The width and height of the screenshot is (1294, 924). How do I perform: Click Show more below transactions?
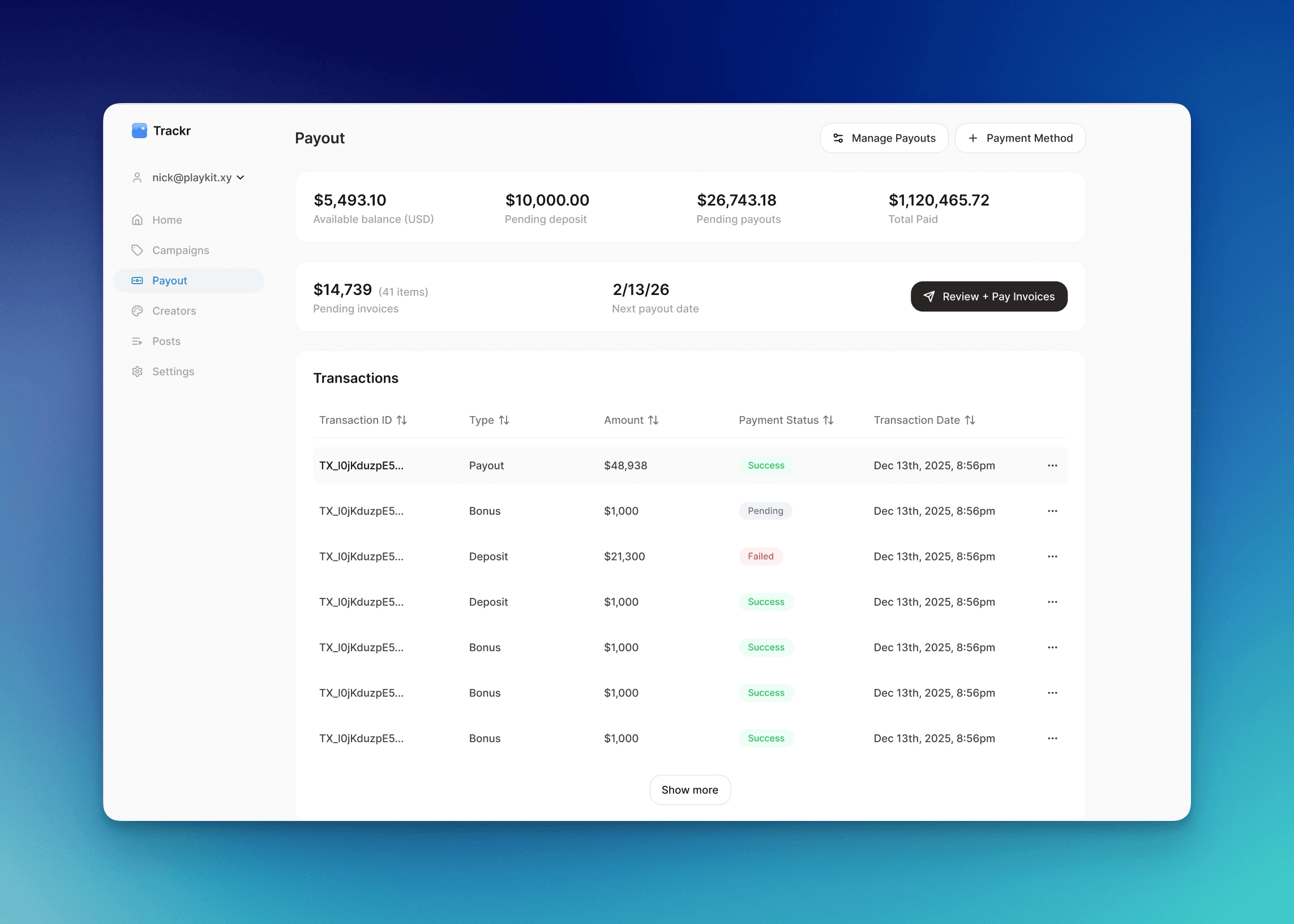[x=689, y=790]
